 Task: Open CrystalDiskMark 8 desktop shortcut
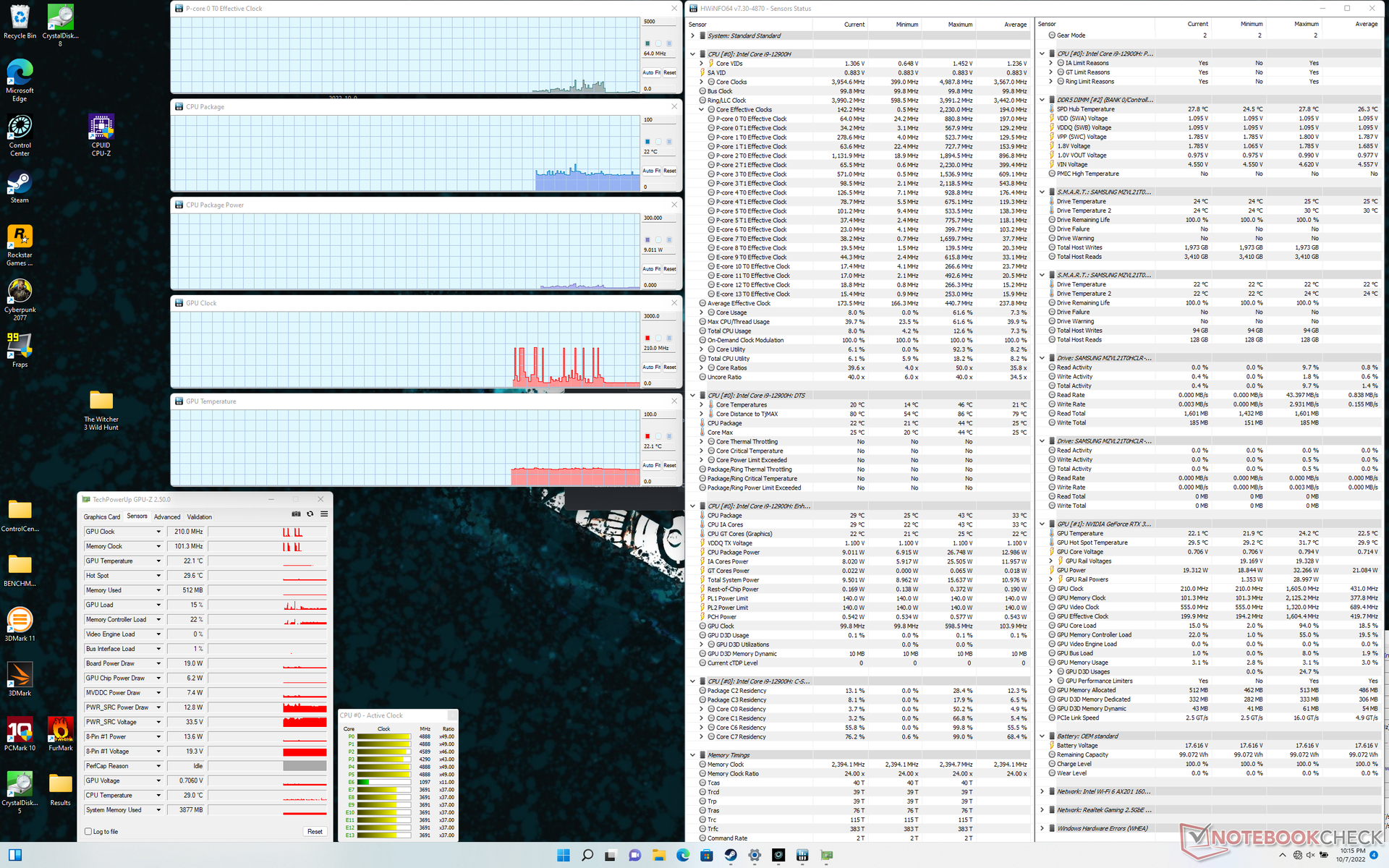pyautogui.click(x=60, y=25)
